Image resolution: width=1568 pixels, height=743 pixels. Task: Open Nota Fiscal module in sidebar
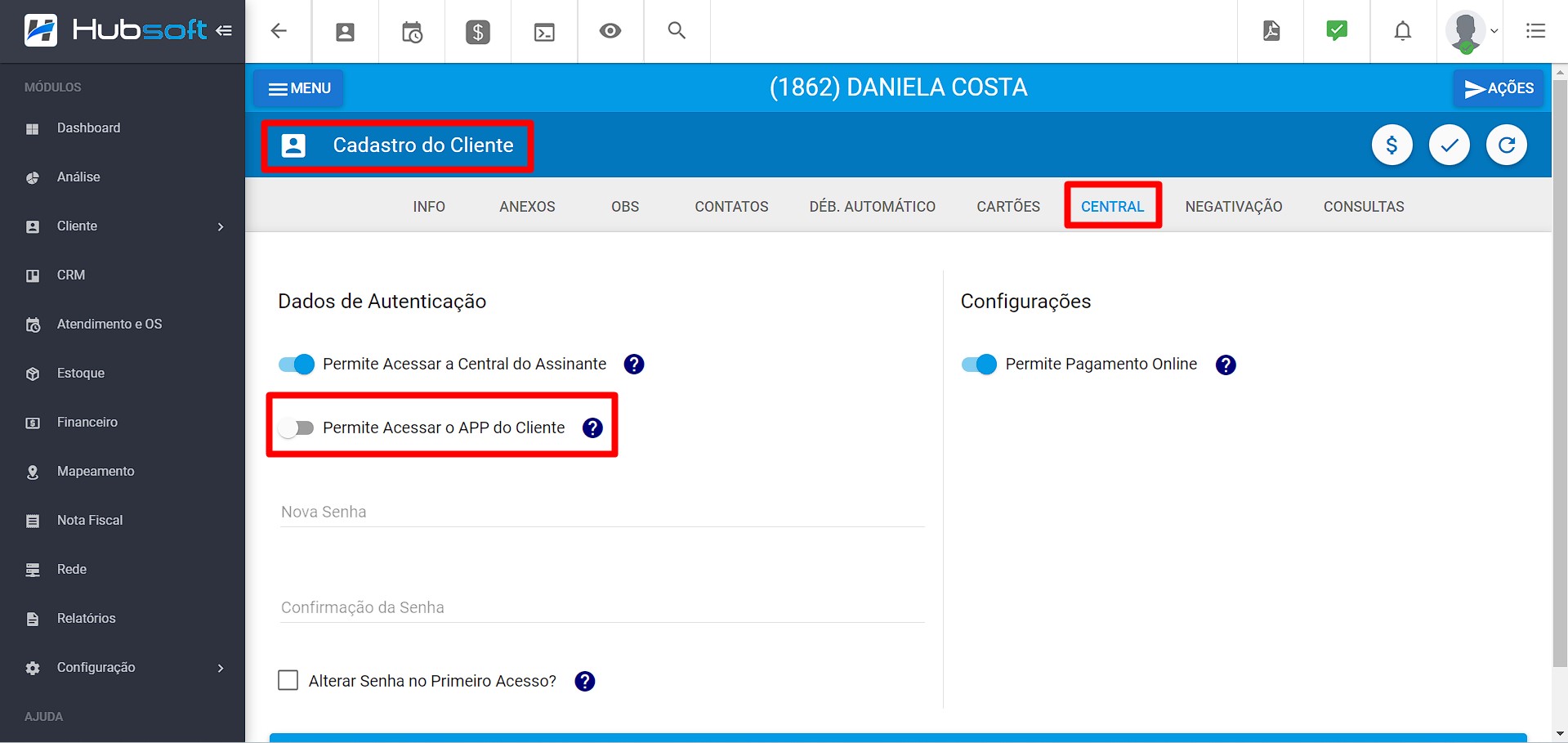[x=123, y=521]
